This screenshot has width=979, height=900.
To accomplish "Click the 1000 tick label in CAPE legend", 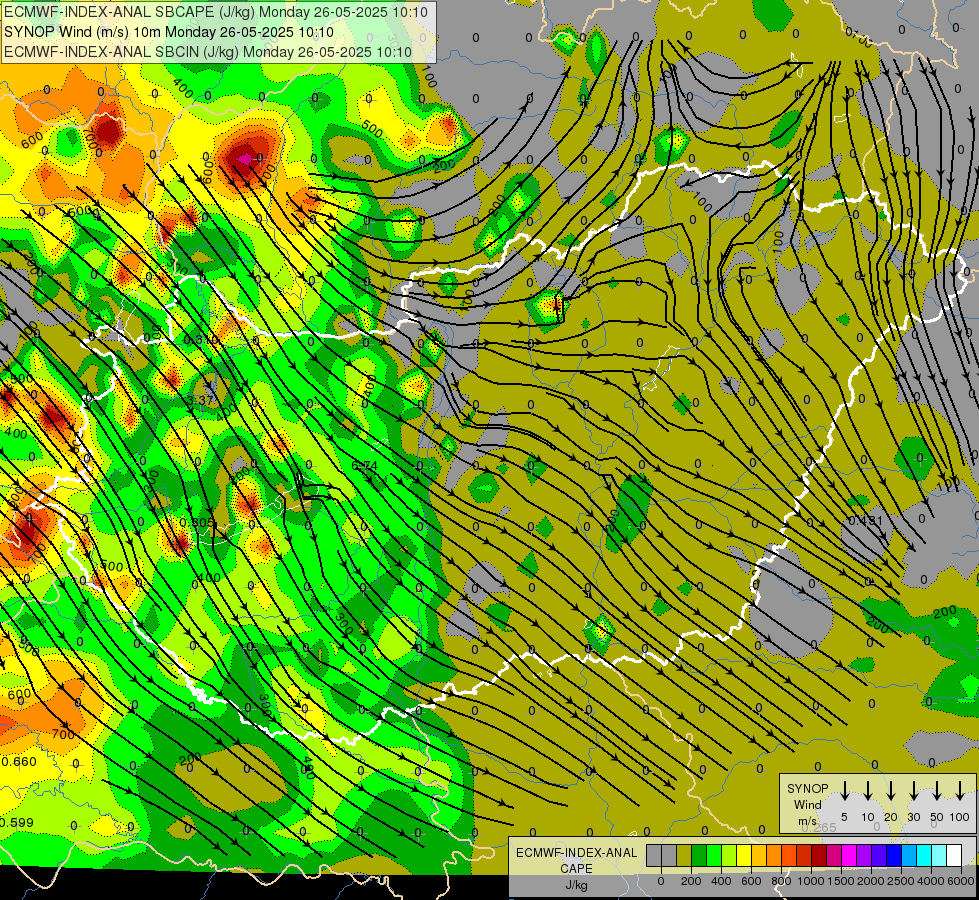I will tap(811, 881).
